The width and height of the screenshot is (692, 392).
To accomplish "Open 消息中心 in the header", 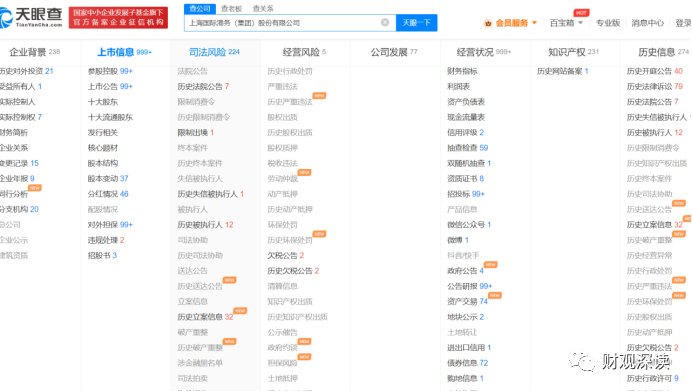I will pos(647,23).
